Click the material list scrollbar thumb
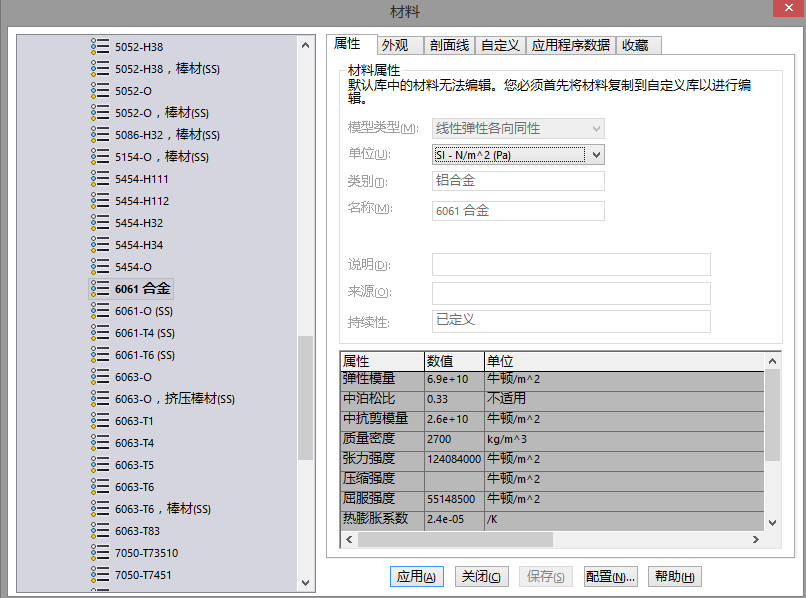The image size is (806, 598). click(305, 397)
